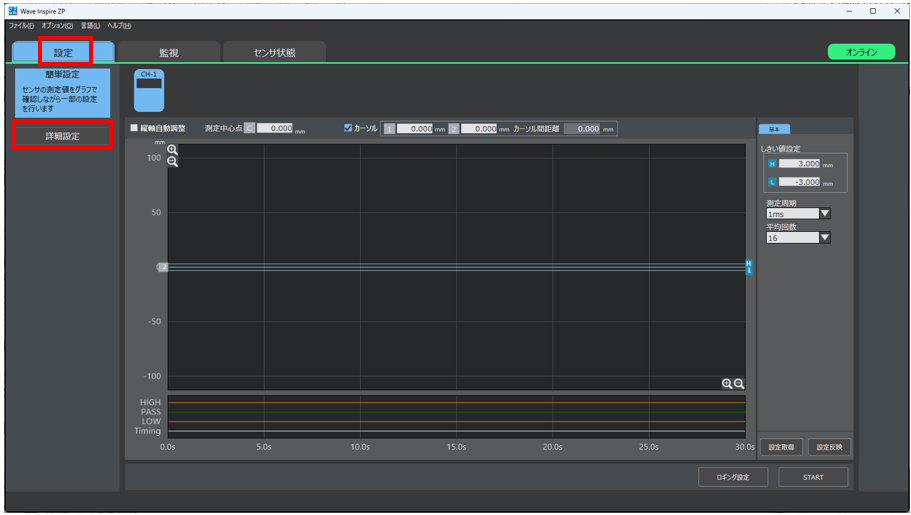Open the オプション menu

click(x=57, y=26)
